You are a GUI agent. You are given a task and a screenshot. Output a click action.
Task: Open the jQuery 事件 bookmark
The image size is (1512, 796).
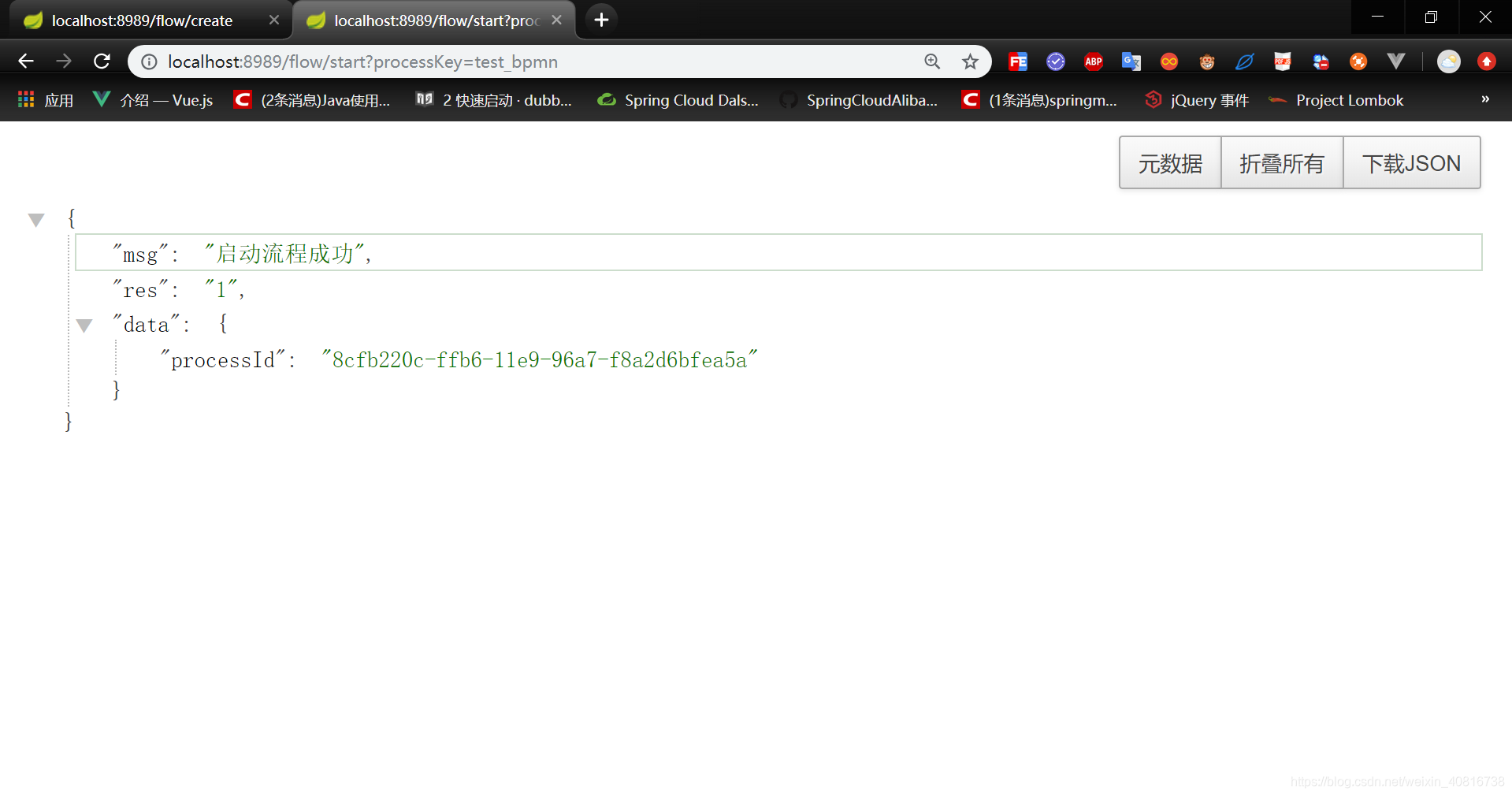coord(1197,100)
